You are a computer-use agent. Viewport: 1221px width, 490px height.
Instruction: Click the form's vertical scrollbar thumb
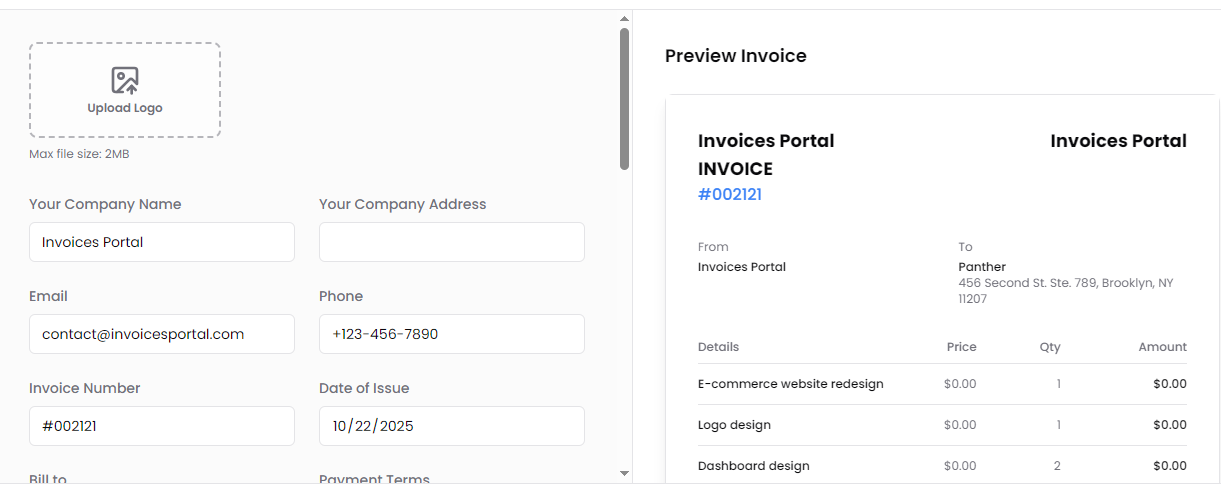pyautogui.click(x=624, y=98)
